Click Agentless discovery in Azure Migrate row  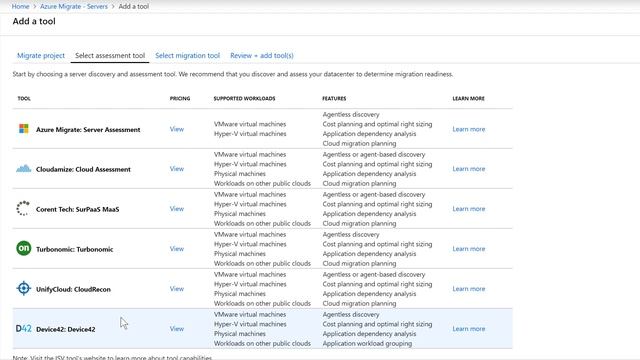(x=351, y=114)
